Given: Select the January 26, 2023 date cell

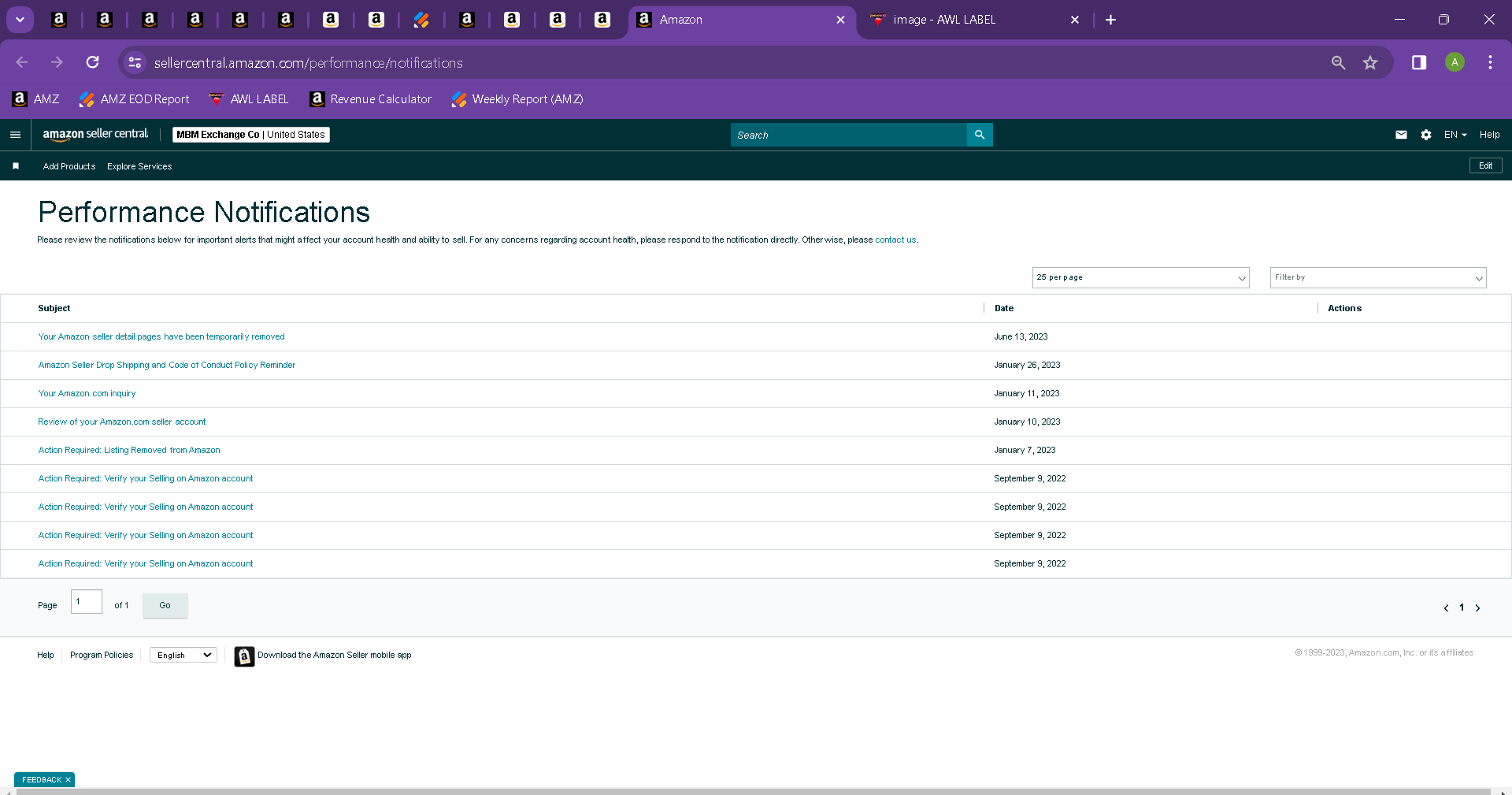Looking at the screenshot, I should point(1027,365).
